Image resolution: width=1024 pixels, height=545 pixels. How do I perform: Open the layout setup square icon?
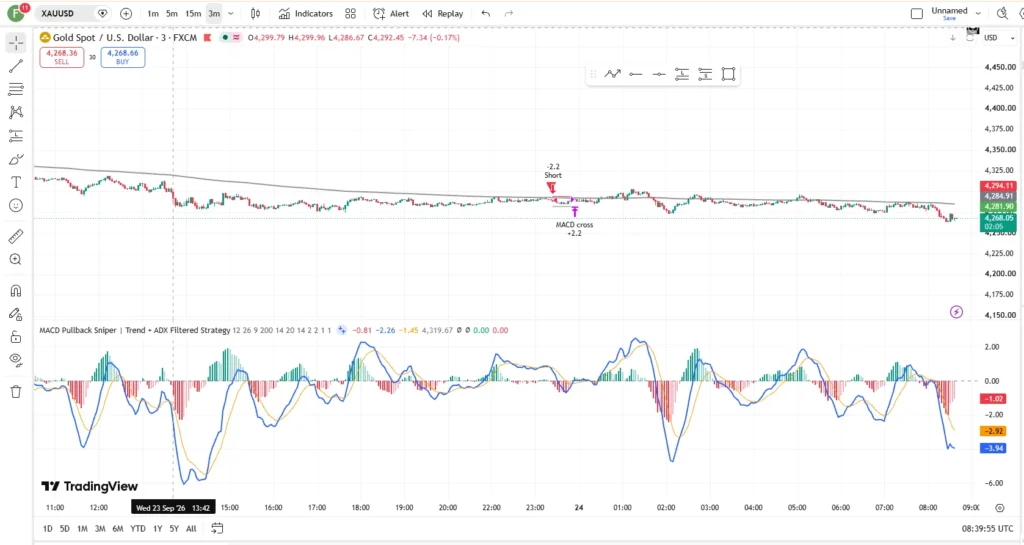pos(917,13)
